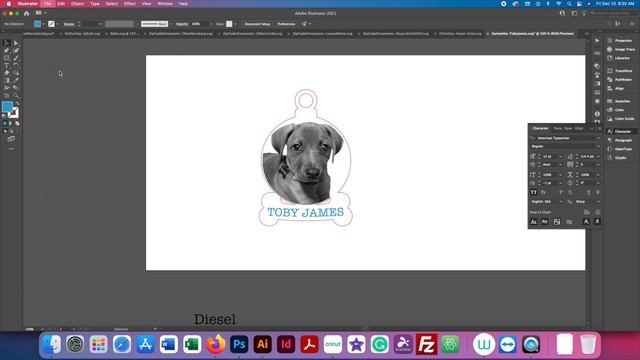
Task: Toggle Subscript in Character panel
Action: [571, 192]
